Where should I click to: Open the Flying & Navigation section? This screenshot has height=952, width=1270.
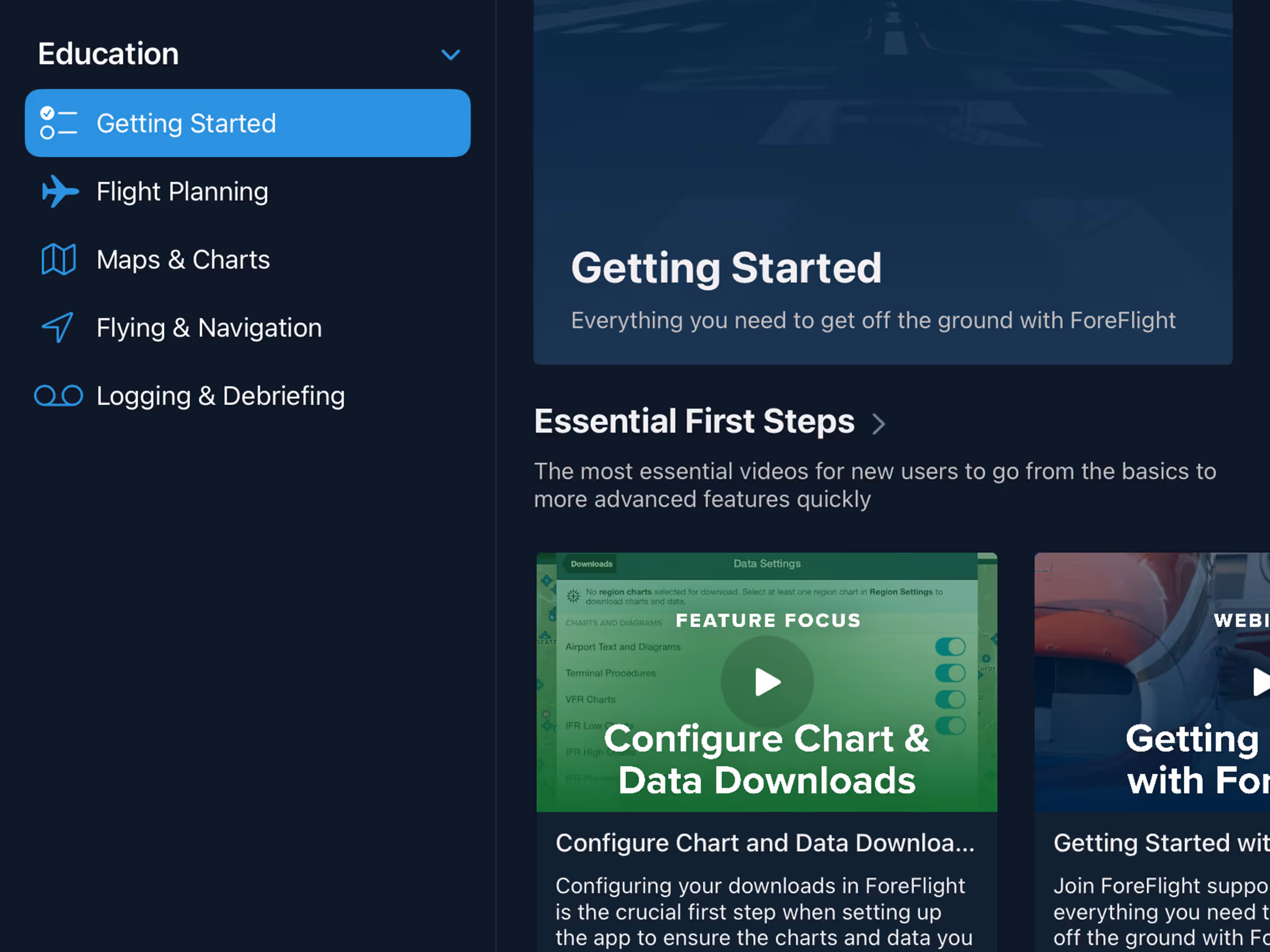(248, 328)
